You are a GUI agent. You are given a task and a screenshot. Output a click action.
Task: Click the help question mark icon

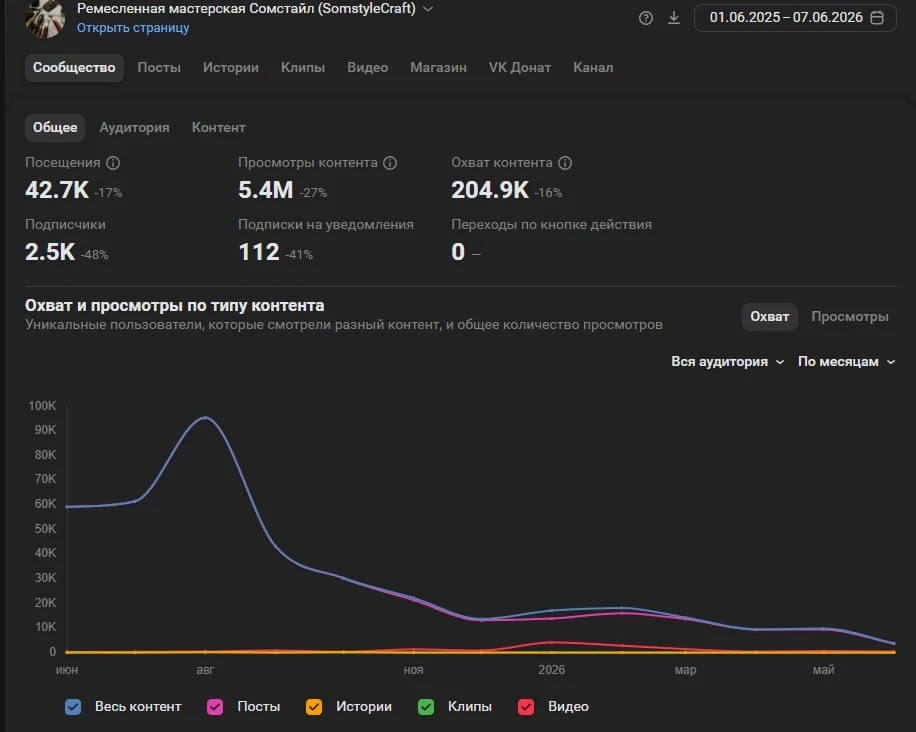[646, 18]
